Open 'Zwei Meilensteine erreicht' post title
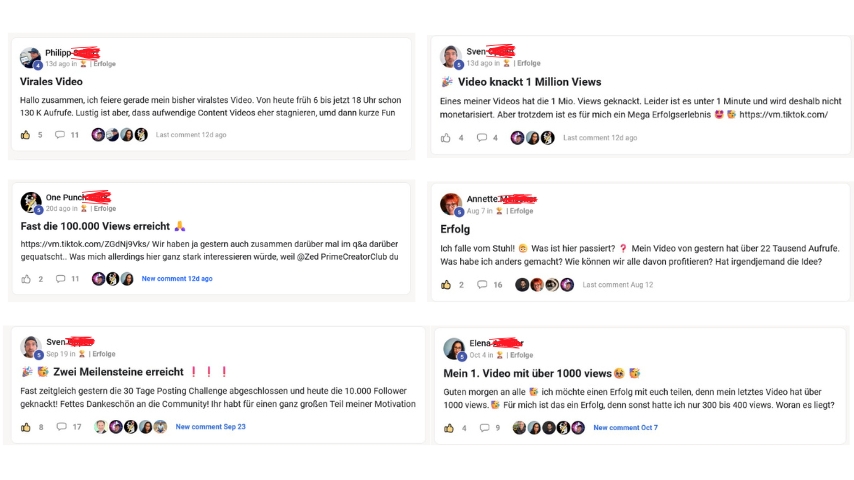This screenshot has width=854, height=480. (x=112, y=372)
